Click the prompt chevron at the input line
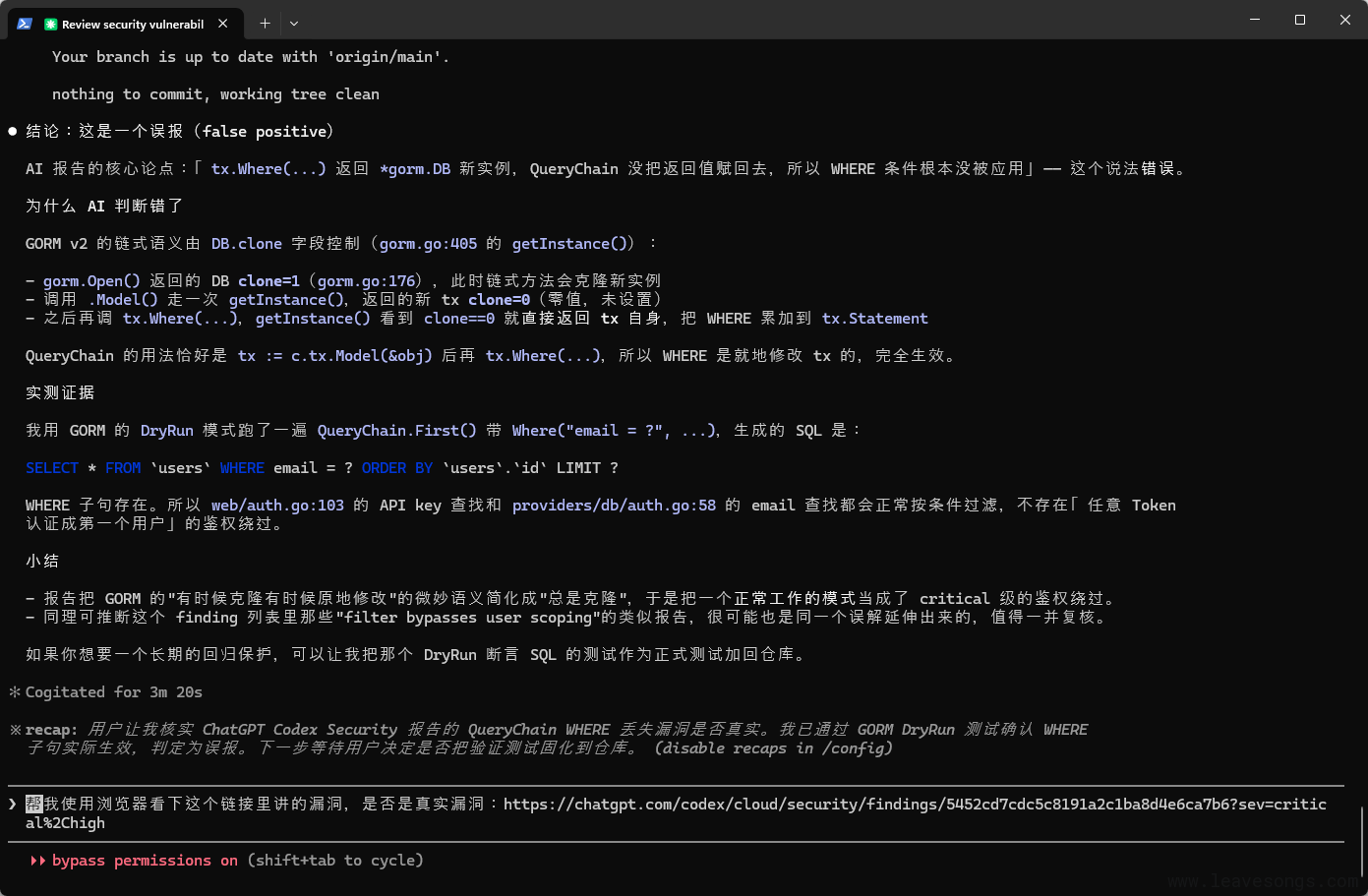 pyautogui.click(x=13, y=805)
